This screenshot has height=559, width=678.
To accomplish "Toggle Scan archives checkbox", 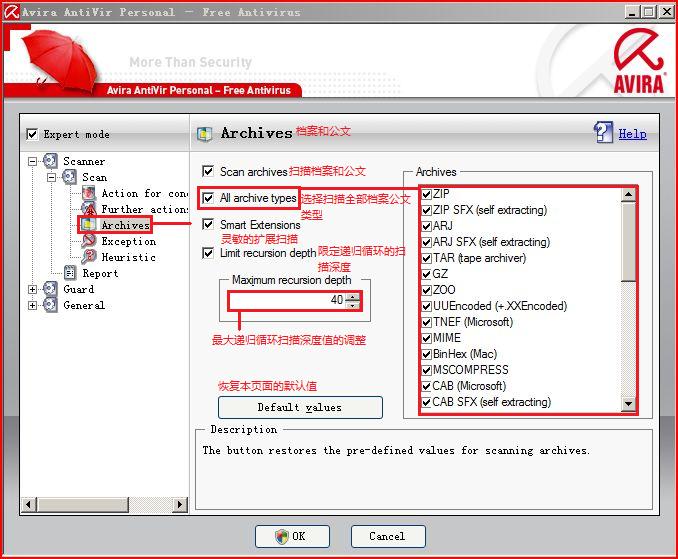I will click(x=208, y=171).
